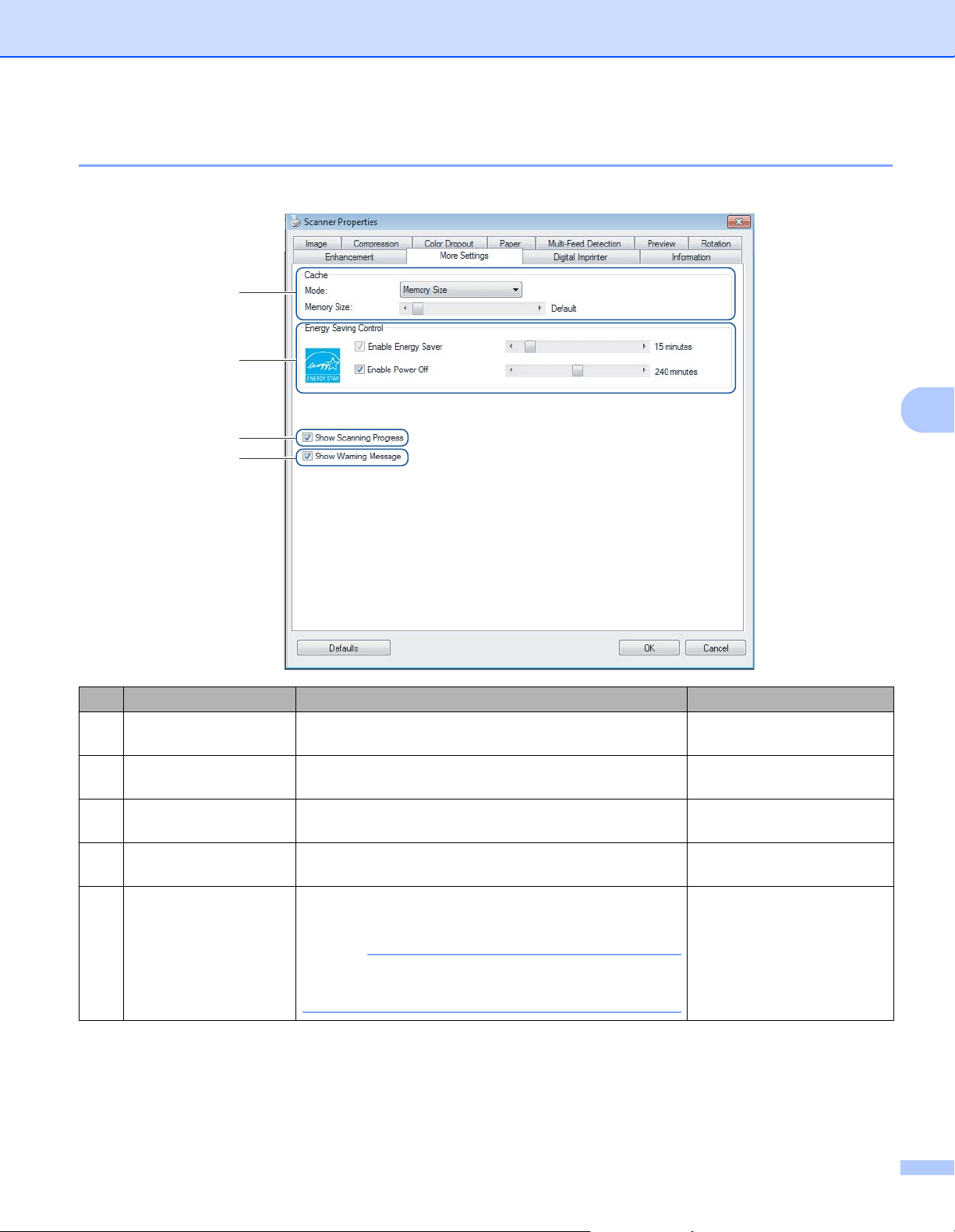Click the '240 minutes' value text
Viewport: 955px width, 1232px height.
(x=676, y=372)
